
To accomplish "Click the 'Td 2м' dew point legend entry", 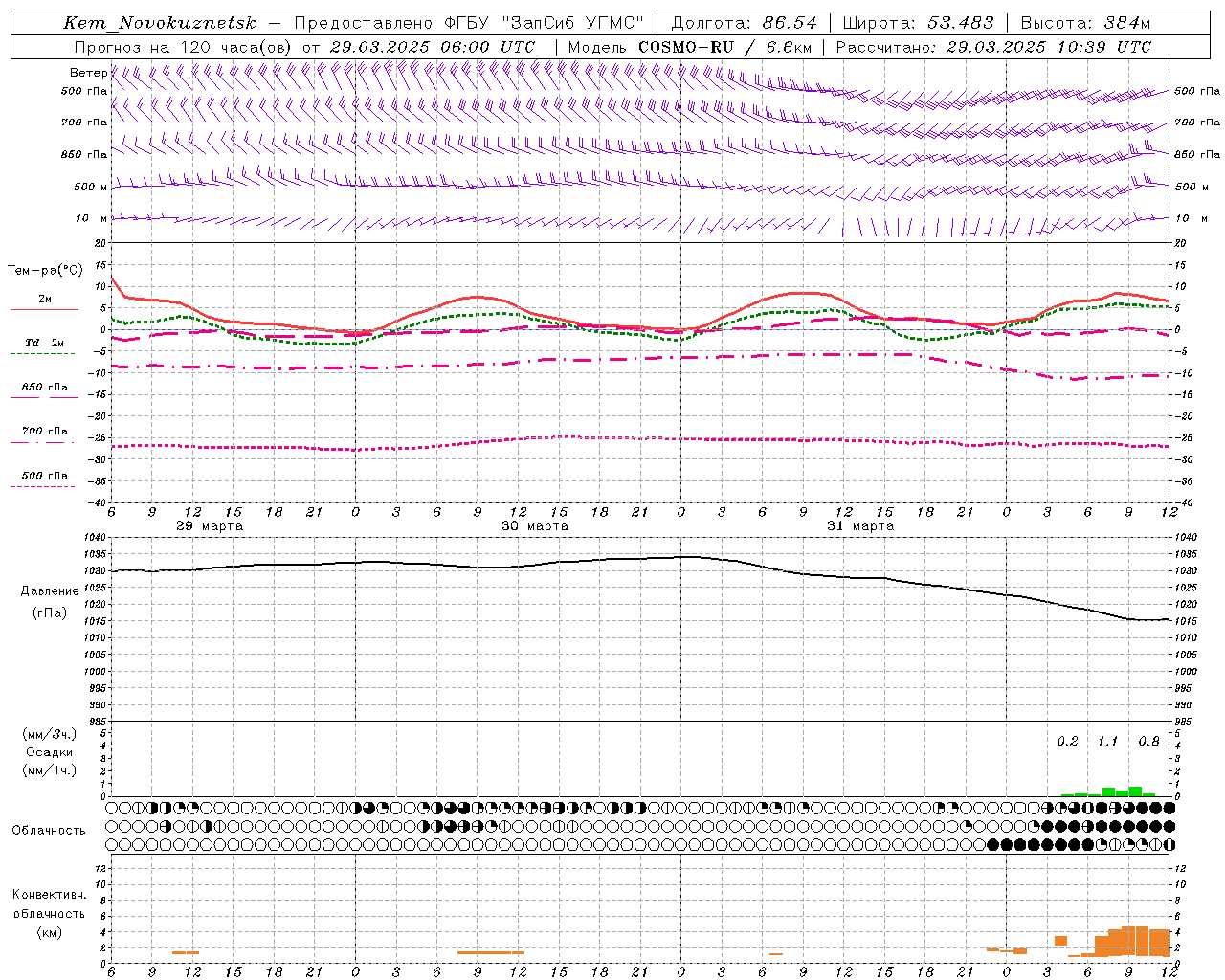I will 44,343.
